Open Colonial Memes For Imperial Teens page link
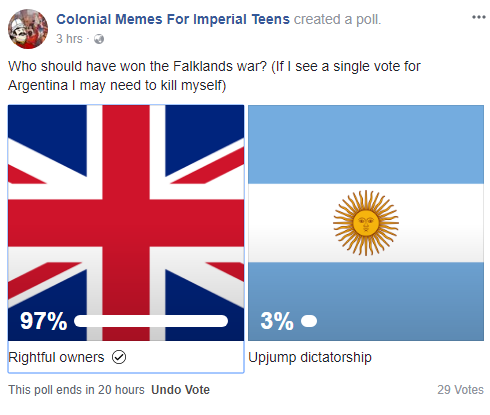Viewport: 490px width, 415px height. click(173, 19)
